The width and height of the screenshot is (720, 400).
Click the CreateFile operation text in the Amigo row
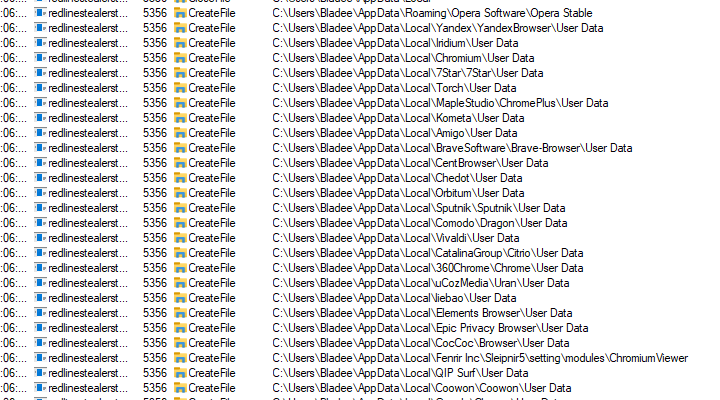212,133
